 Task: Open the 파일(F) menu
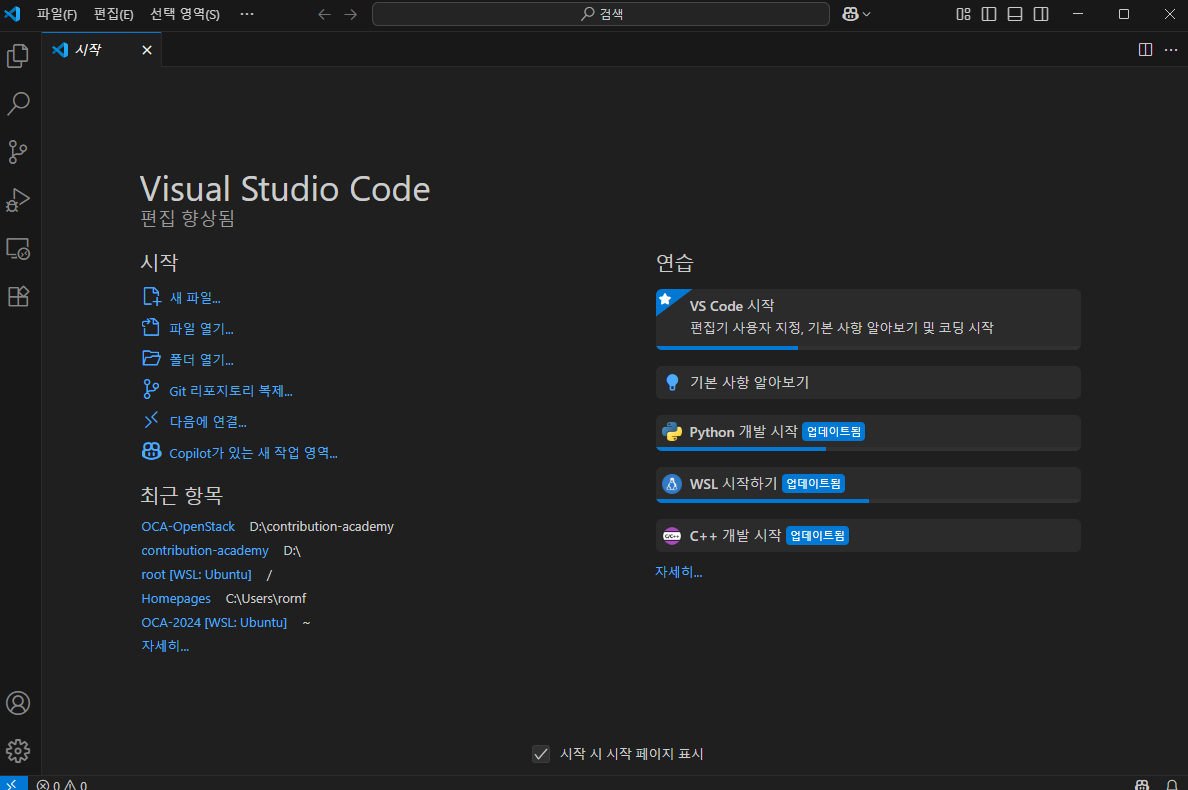pos(57,14)
